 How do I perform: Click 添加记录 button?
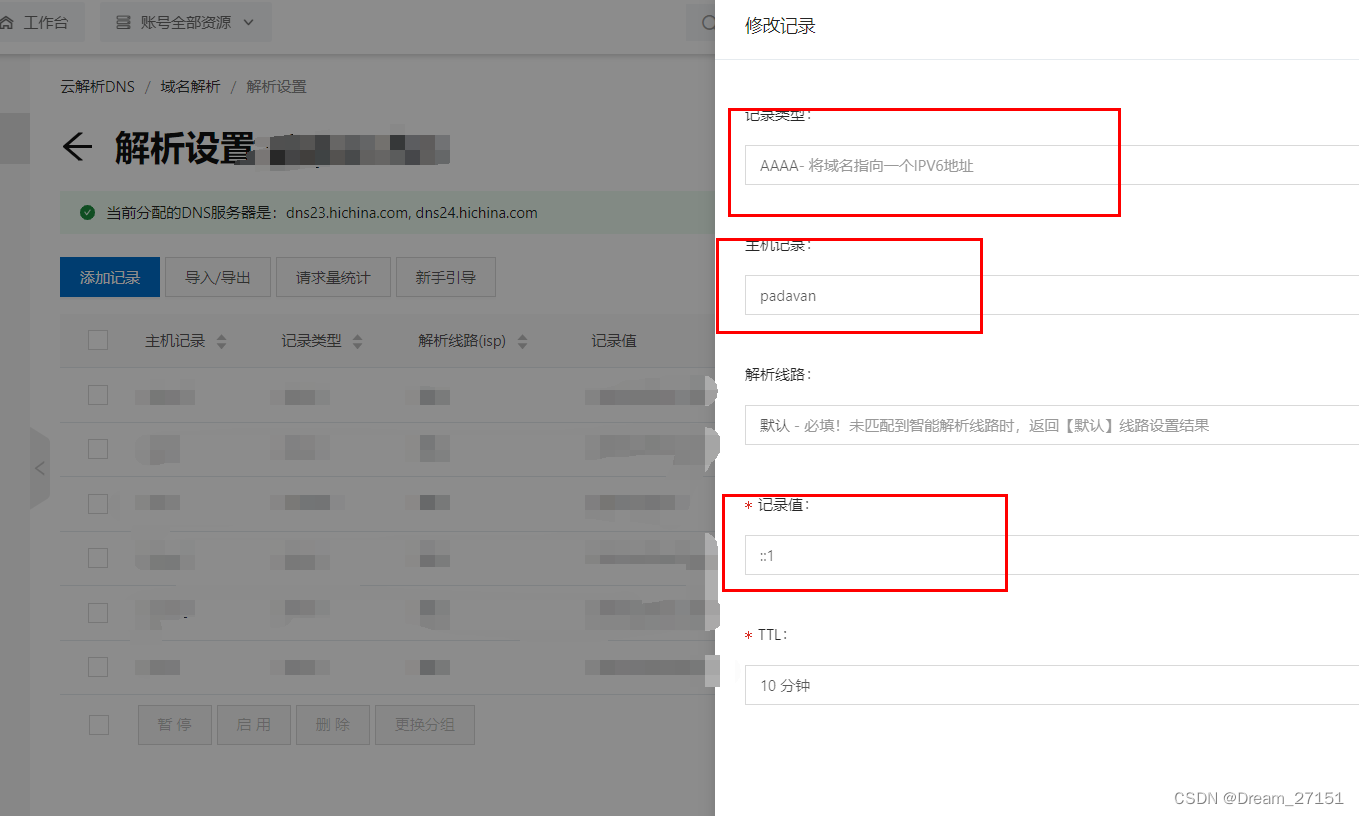pos(110,277)
